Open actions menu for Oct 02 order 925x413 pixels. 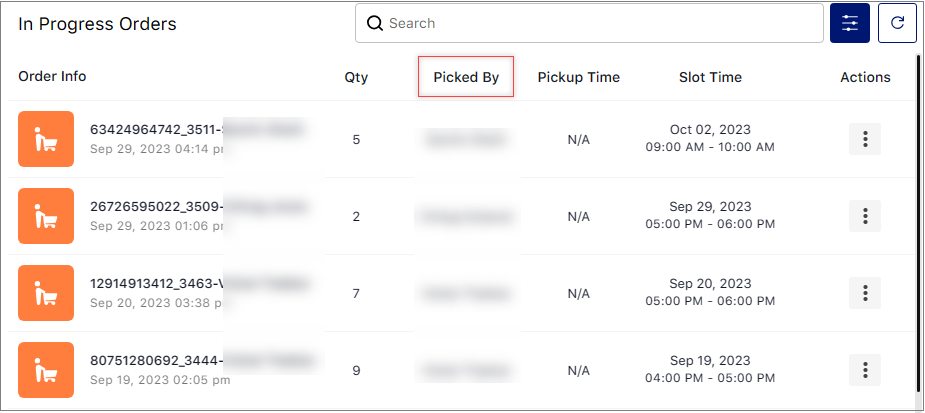865,139
